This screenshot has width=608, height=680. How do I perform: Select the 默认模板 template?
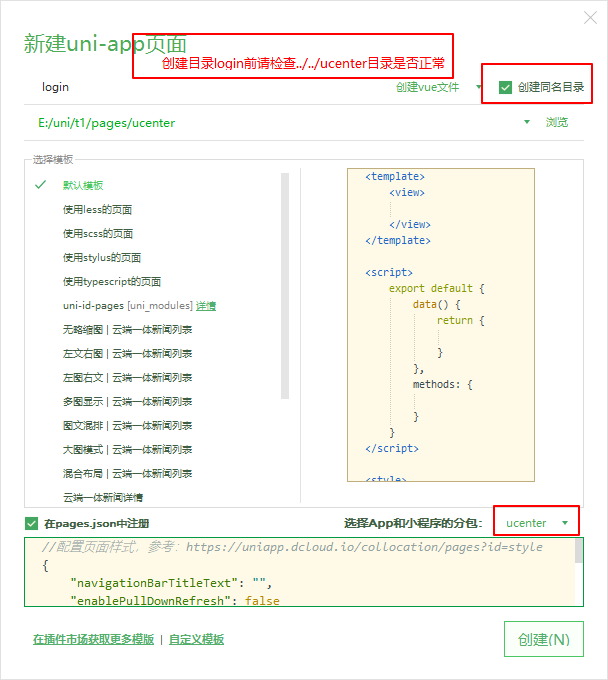click(83, 186)
